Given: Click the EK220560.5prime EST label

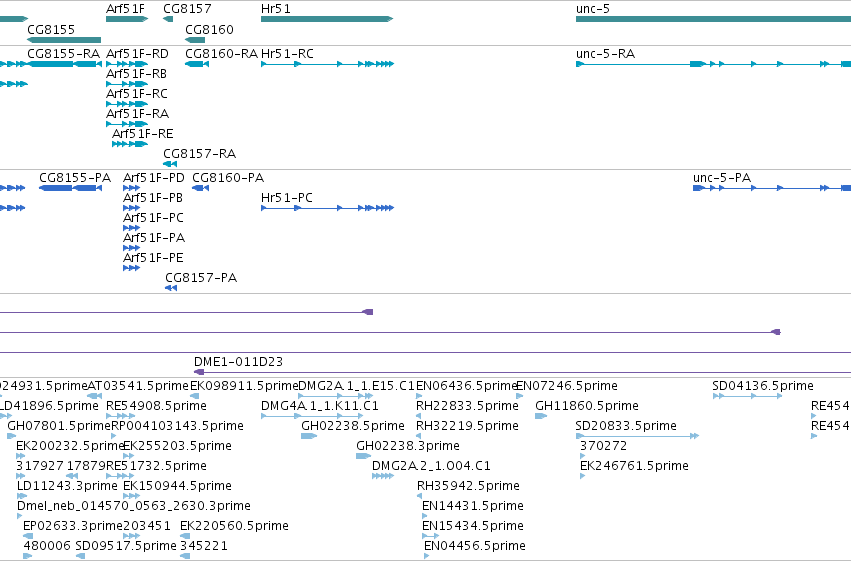Looking at the screenshot, I should pos(234,526).
